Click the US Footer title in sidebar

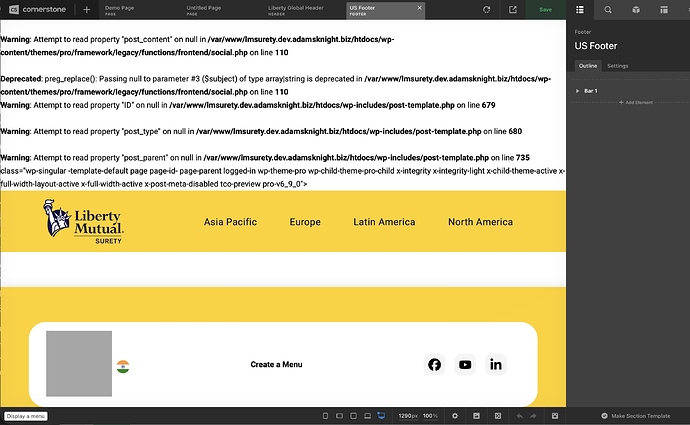[596, 46]
